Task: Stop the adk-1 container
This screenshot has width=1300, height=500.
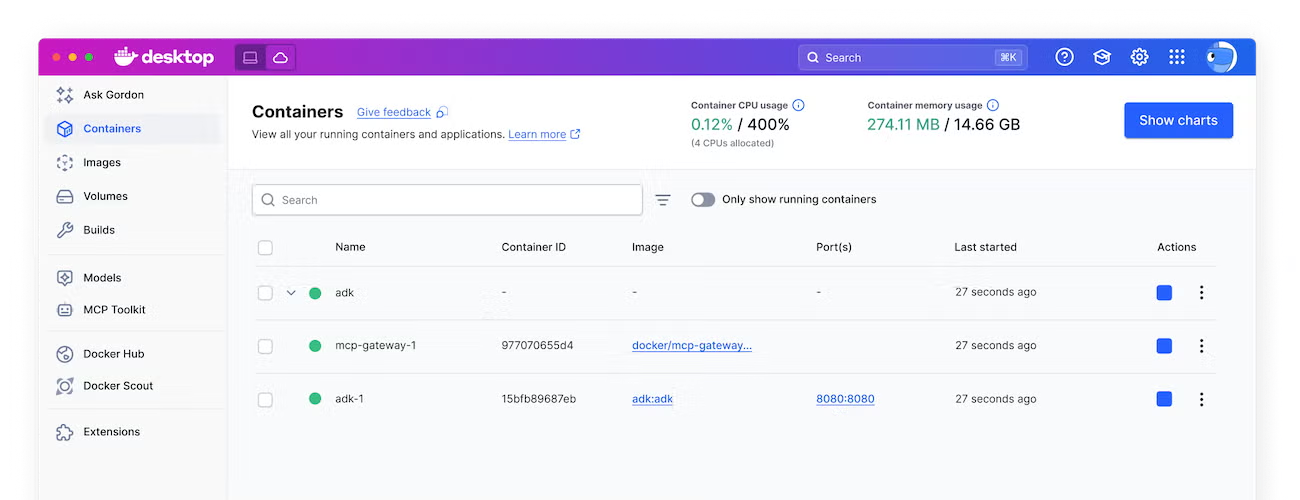Action: [1164, 399]
